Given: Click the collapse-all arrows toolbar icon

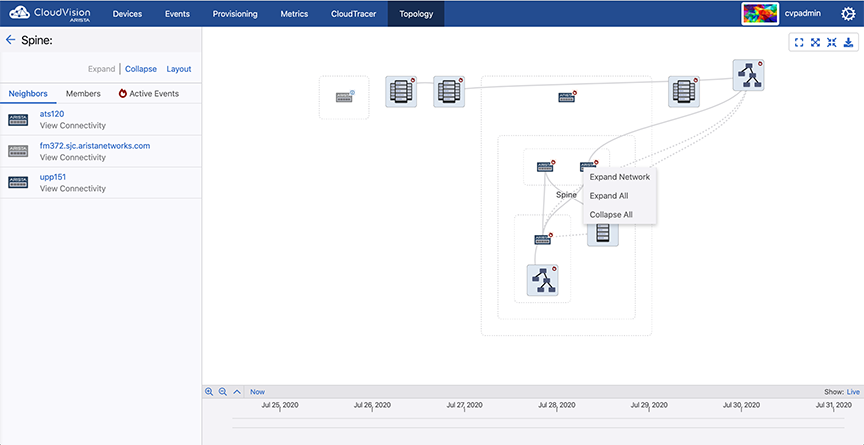Looking at the screenshot, I should point(832,42).
